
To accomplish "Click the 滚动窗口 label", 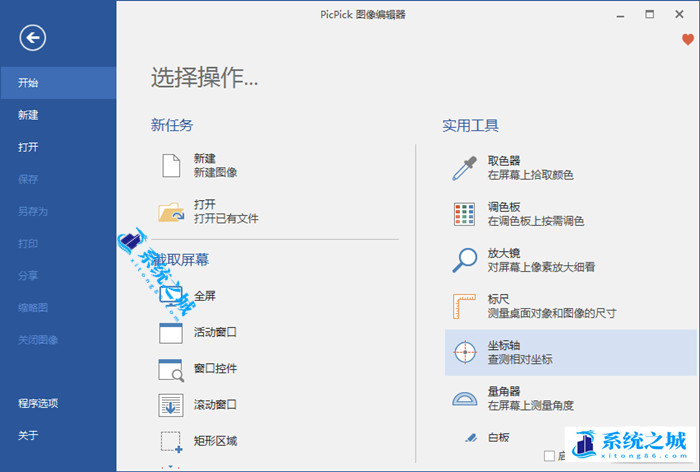I will pos(215,405).
